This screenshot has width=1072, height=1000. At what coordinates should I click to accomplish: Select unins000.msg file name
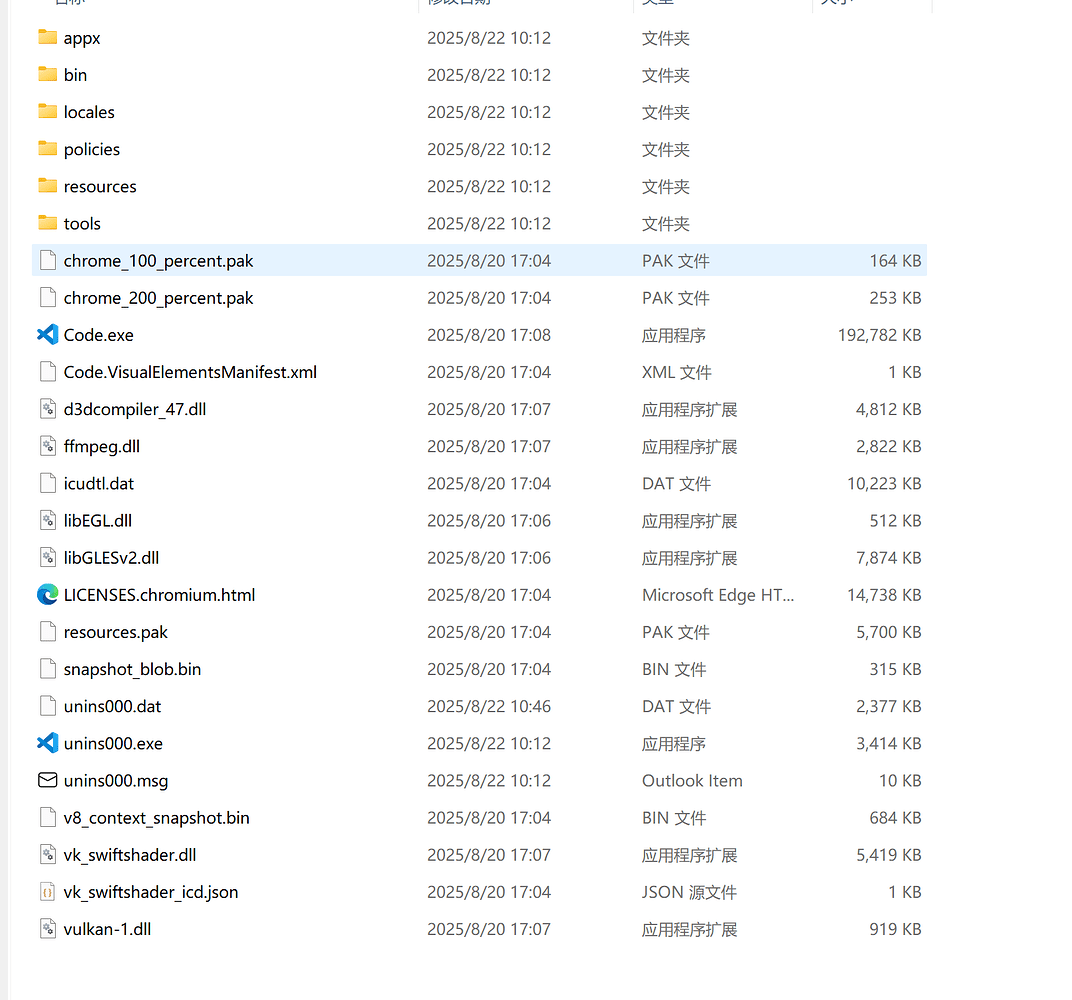[116, 781]
